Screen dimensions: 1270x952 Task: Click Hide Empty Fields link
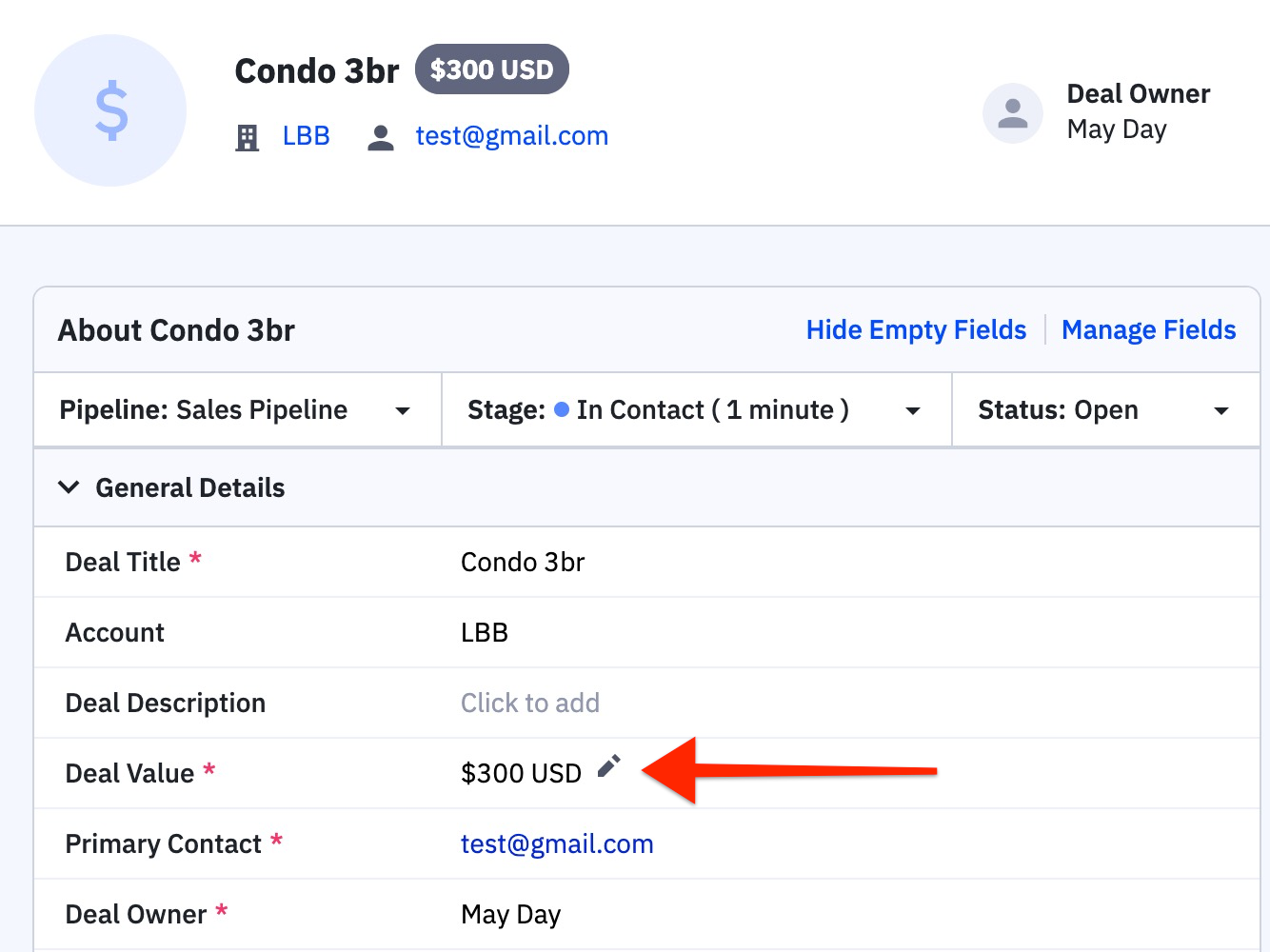pyautogui.click(x=916, y=329)
